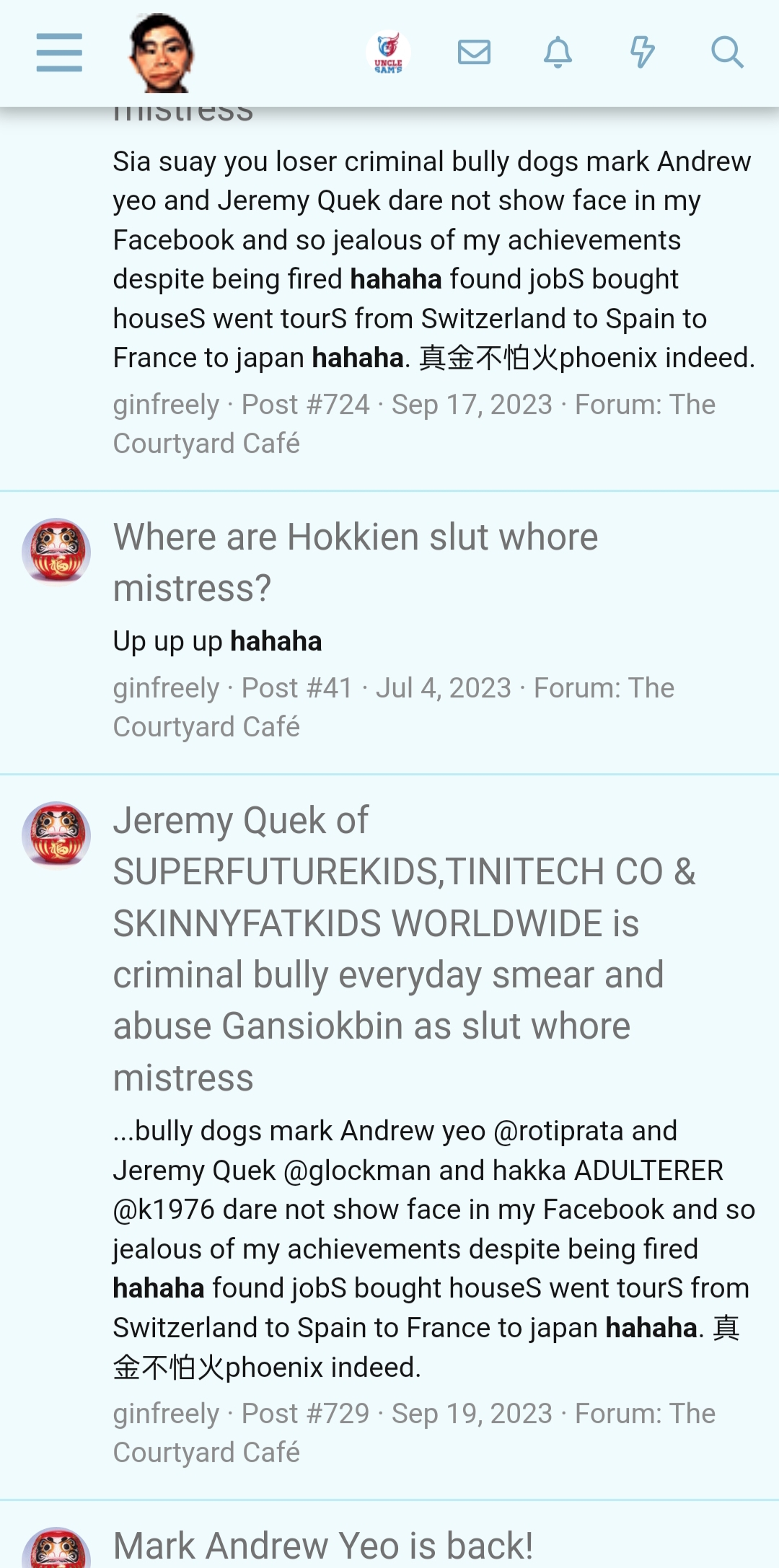The image size is (779, 1568).
Task: Open the Sep 19, 2023 post date
Action: (x=472, y=1414)
